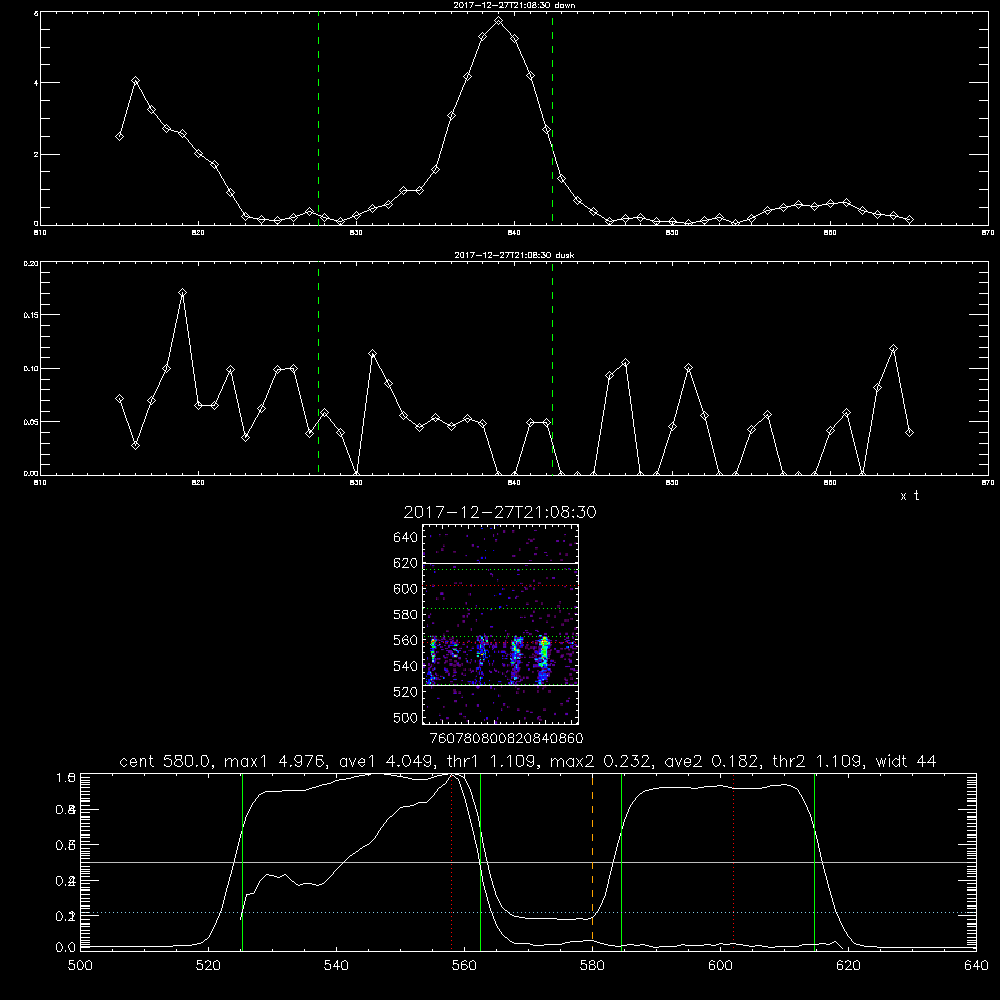Click the red dotted marker near 558 in bottom plot
This screenshot has height=1000, width=1000.
point(452,860)
